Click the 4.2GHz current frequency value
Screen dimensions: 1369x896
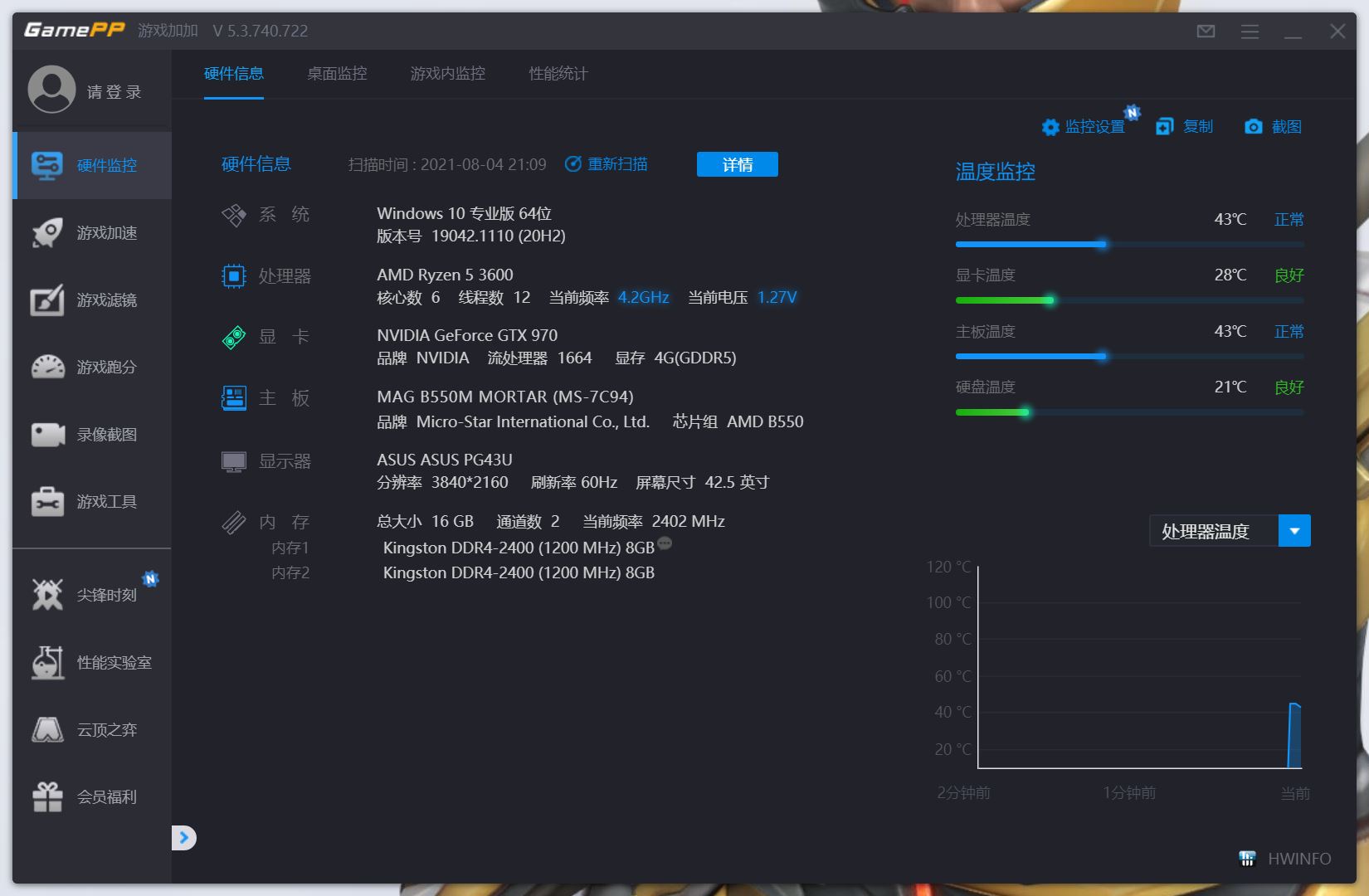(643, 297)
